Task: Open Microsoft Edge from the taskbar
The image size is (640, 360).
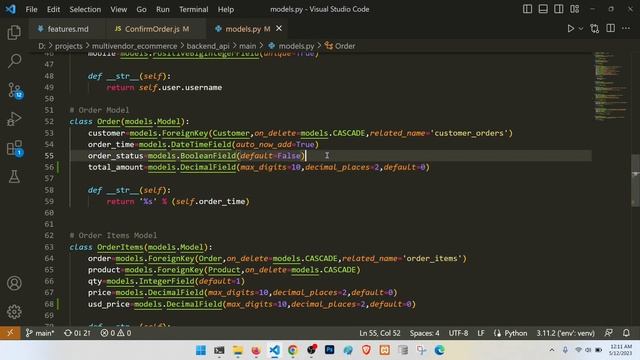Action: tap(440, 350)
